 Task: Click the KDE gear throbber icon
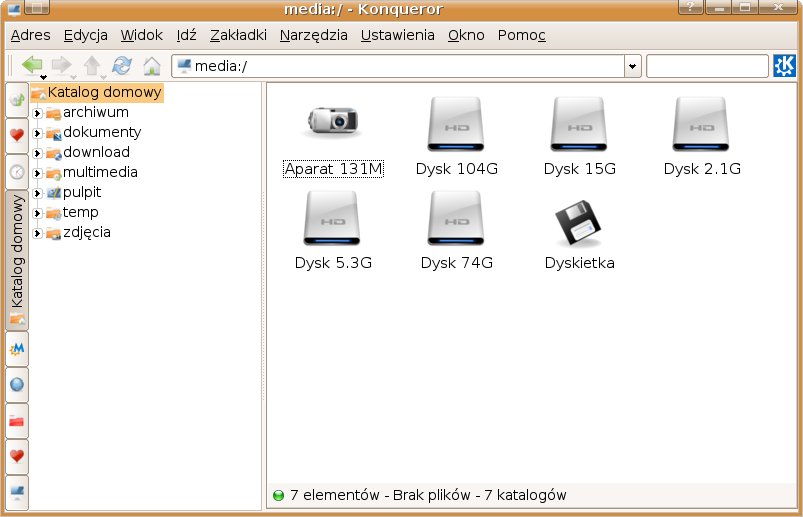pyautogui.click(x=785, y=66)
